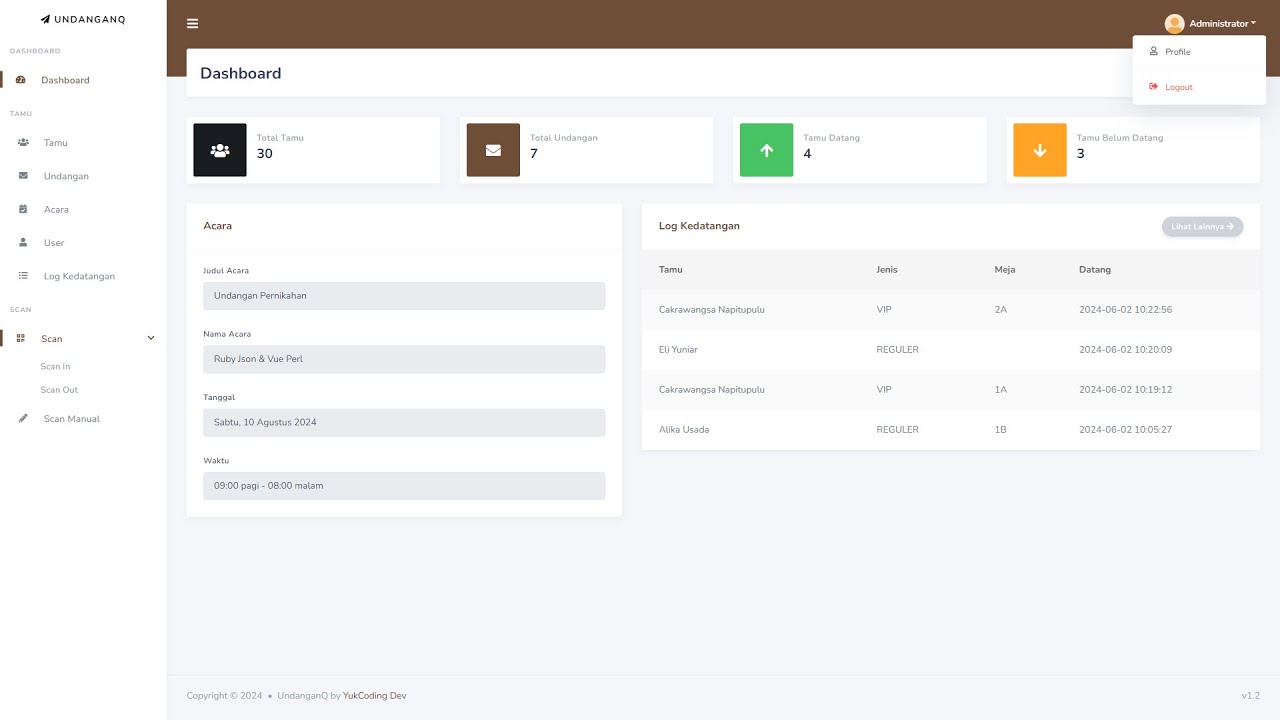Click the Dashboard gauge icon in sidebar

(x=21, y=80)
